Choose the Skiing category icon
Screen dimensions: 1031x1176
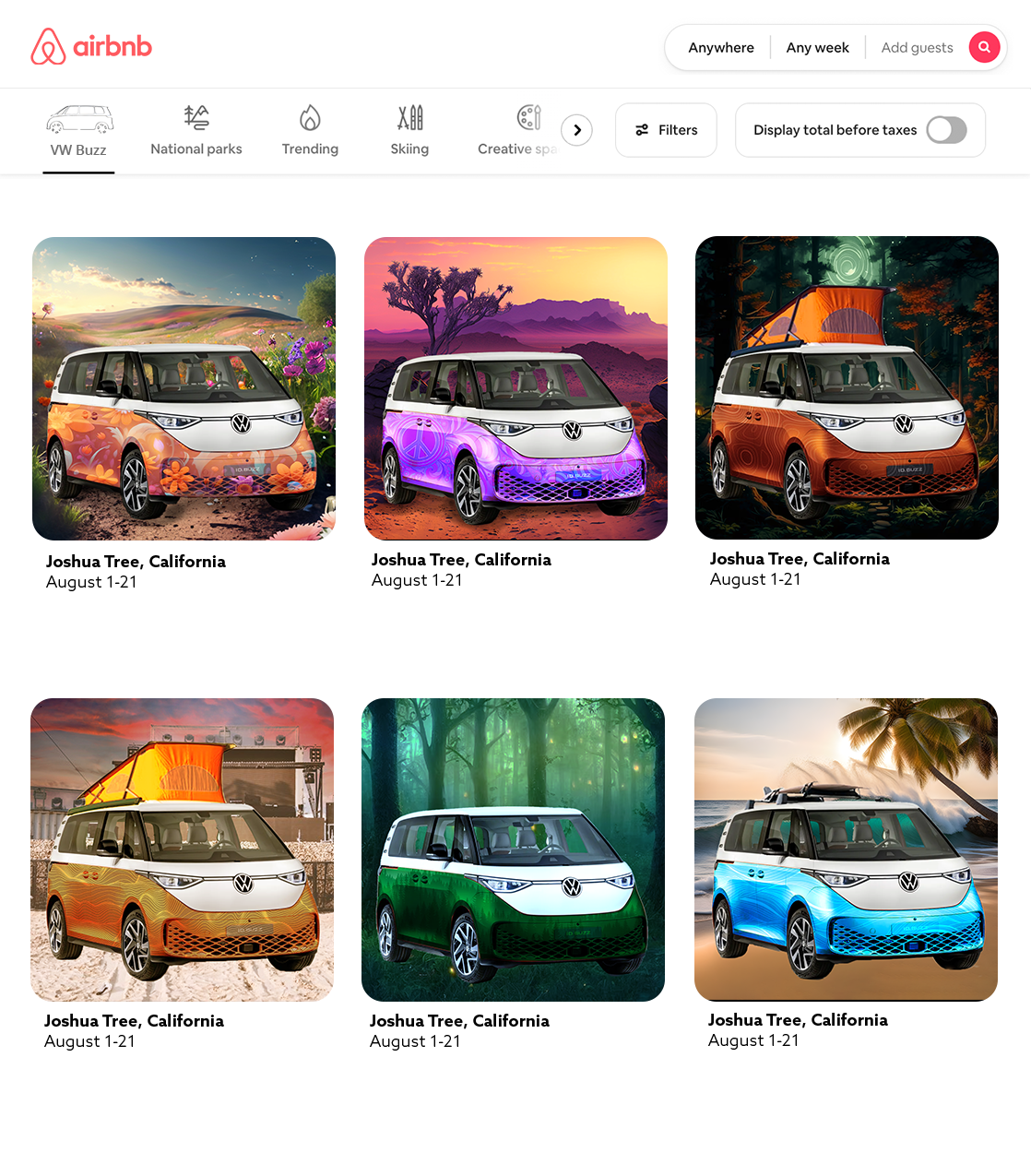[x=409, y=117]
